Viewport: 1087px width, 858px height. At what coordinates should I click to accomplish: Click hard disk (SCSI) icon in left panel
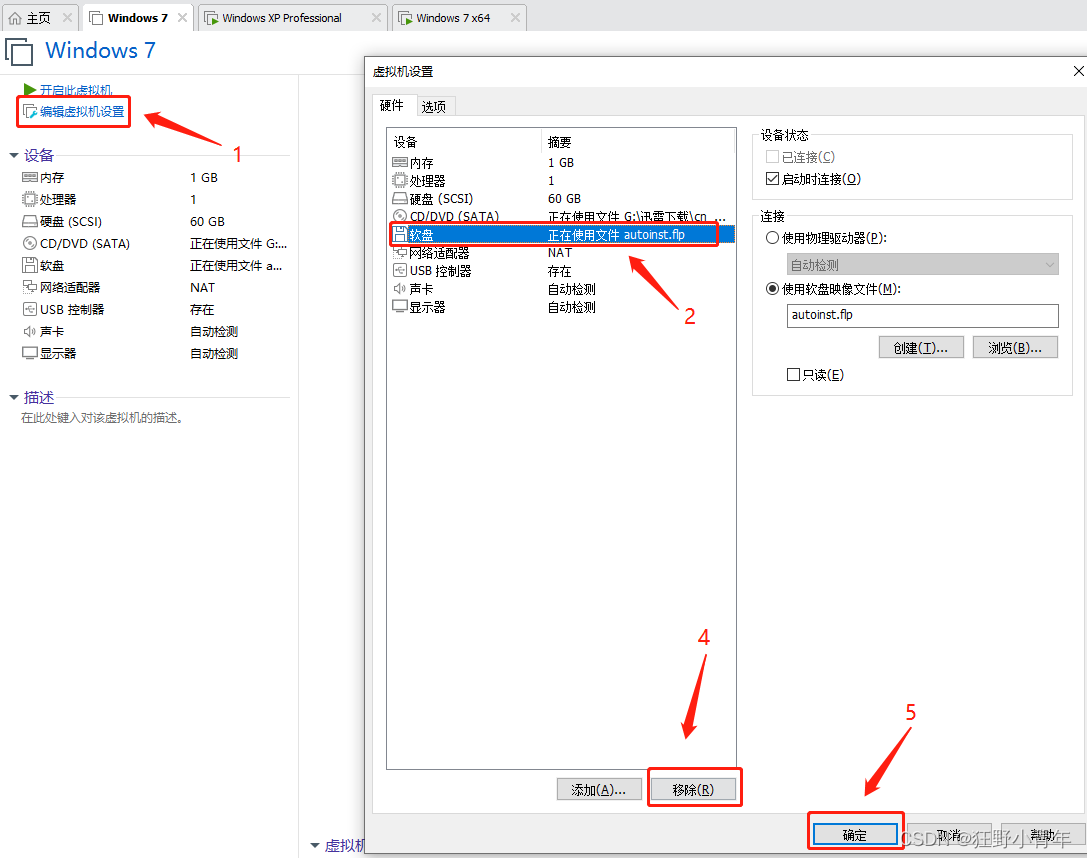30,221
